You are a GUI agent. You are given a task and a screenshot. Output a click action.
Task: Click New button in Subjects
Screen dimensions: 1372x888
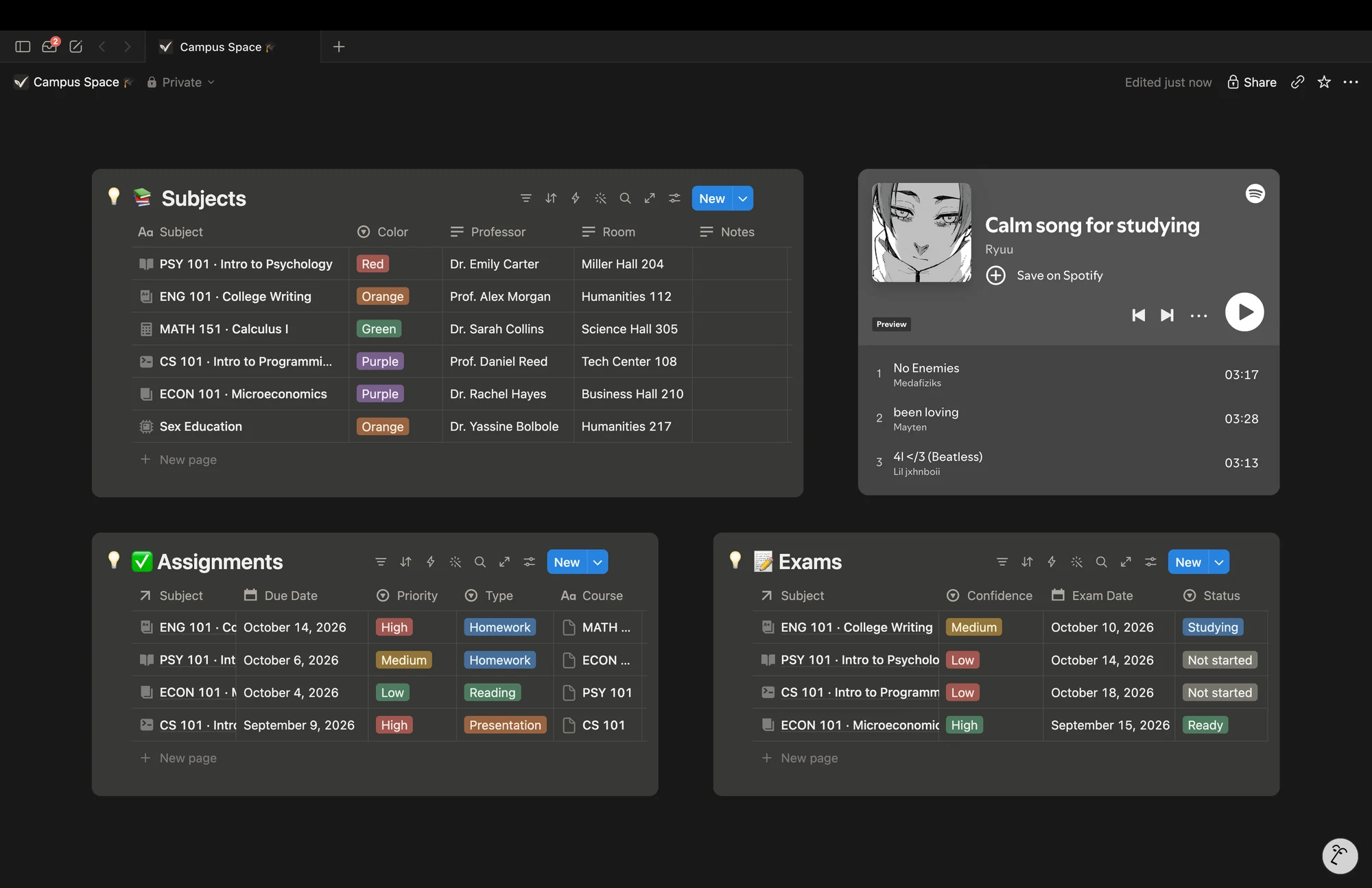[712, 198]
